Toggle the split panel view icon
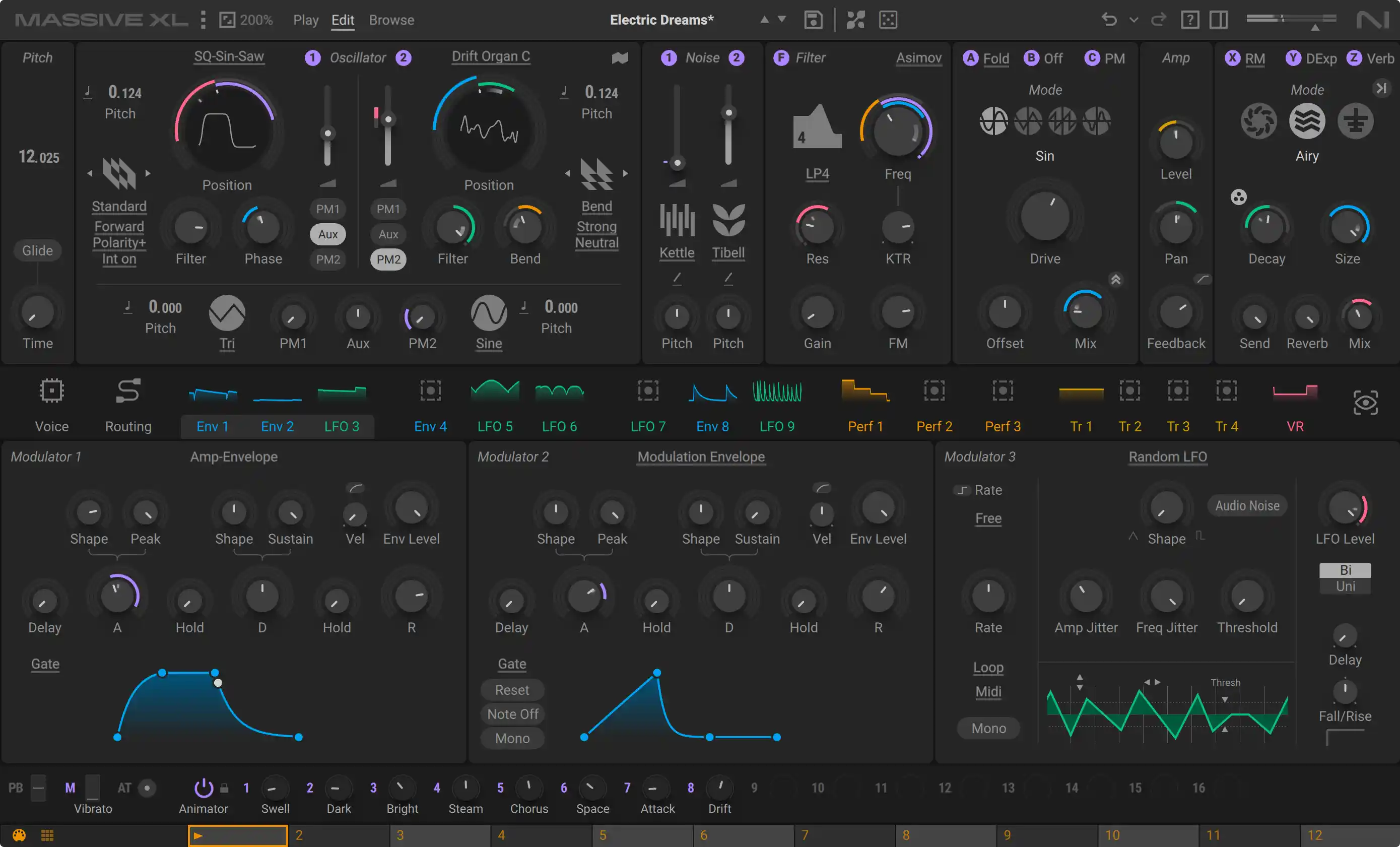1400x847 pixels. [1218, 20]
